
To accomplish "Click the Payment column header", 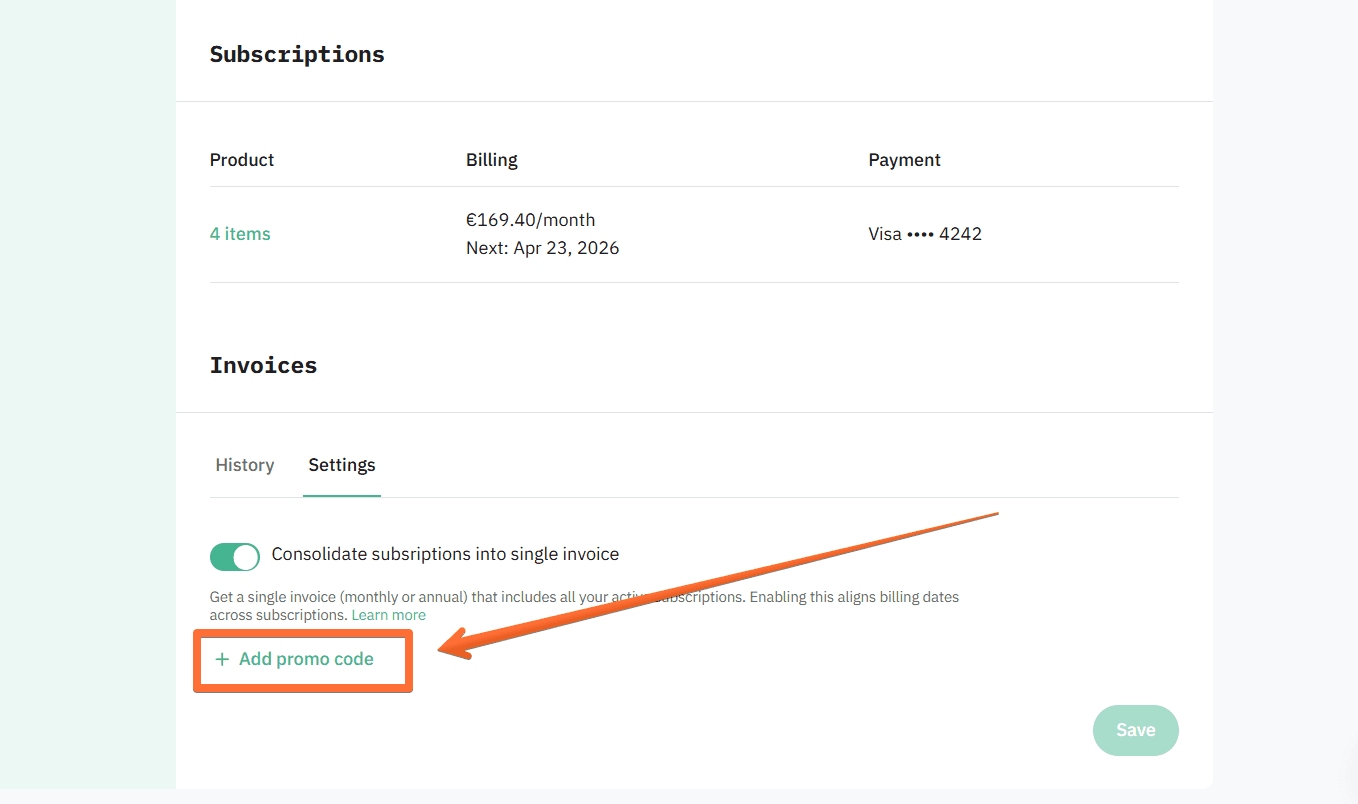I will (904, 159).
